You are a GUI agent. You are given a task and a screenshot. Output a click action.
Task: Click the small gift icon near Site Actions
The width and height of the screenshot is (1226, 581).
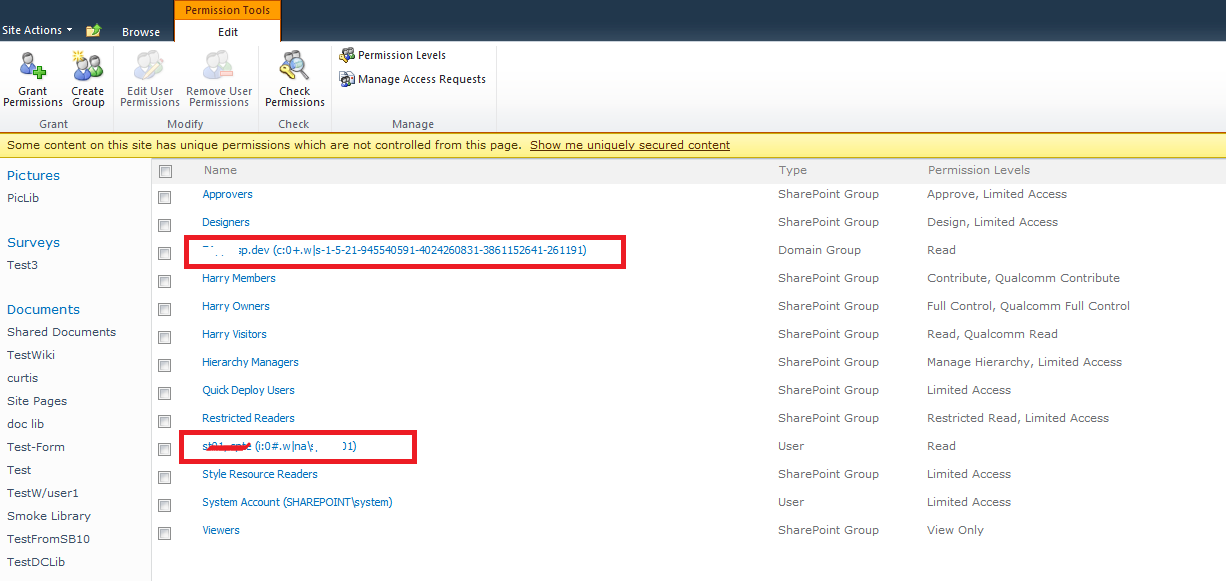pos(92,31)
